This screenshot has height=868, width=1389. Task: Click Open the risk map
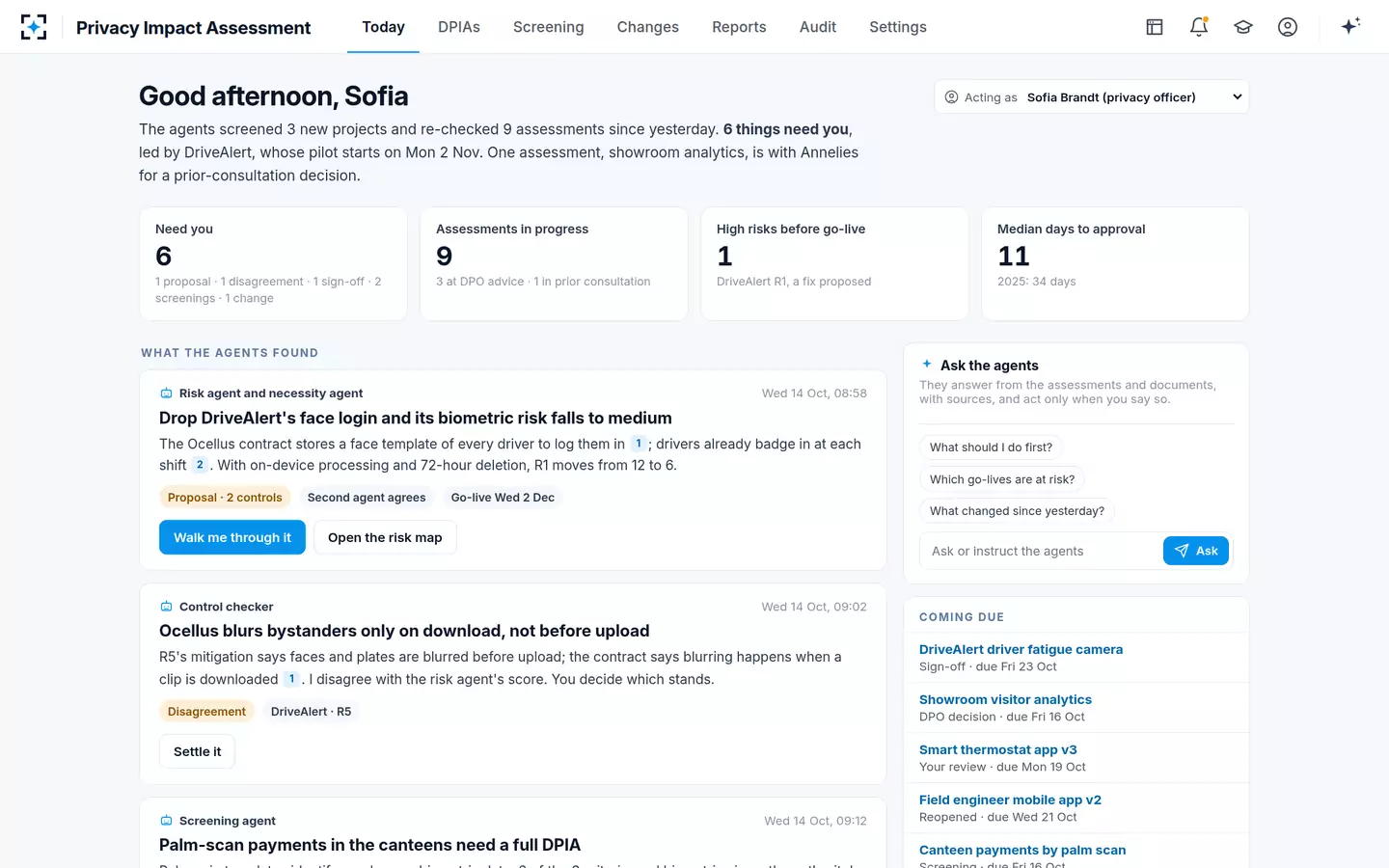coord(385,537)
